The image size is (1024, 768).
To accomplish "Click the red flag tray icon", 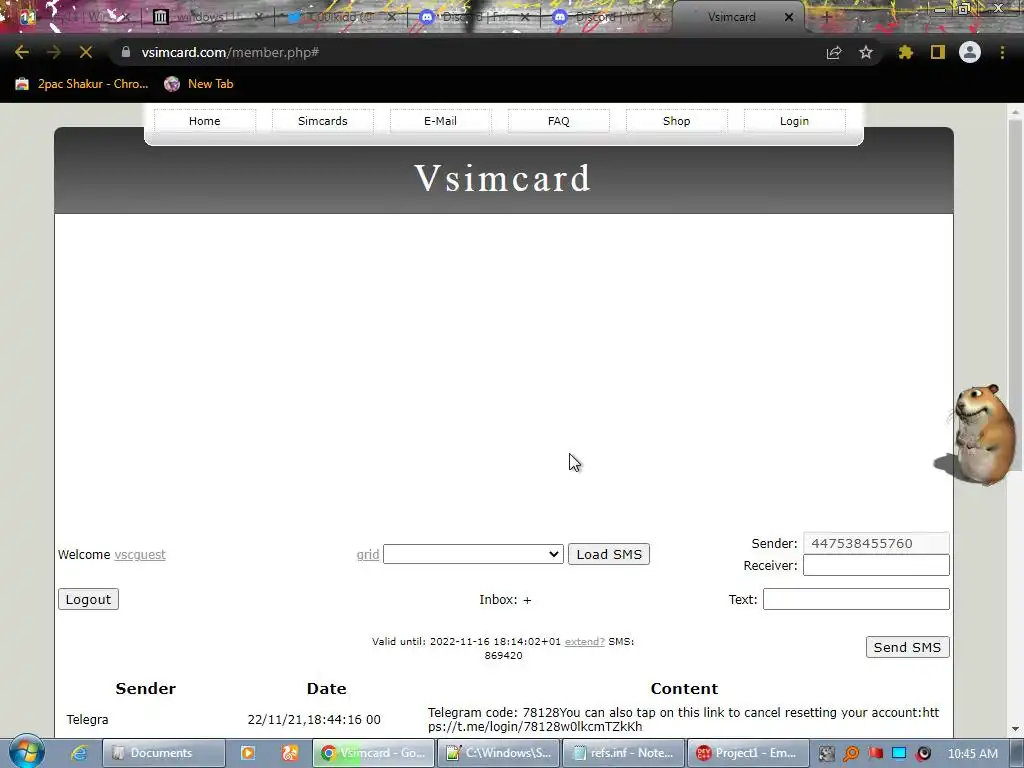I will coord(875,753).
